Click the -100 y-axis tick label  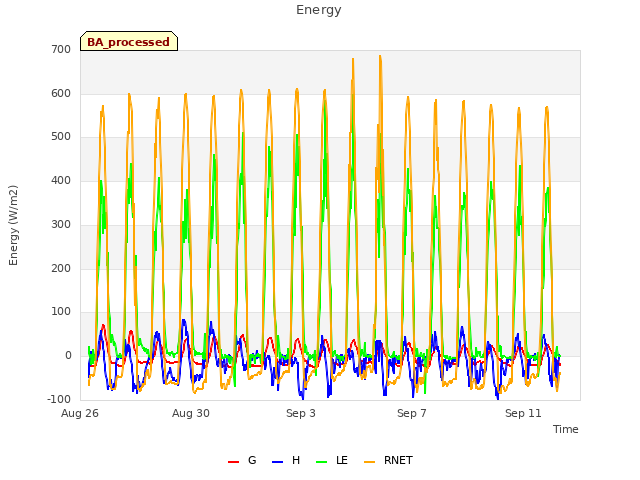tap(59, 399)
